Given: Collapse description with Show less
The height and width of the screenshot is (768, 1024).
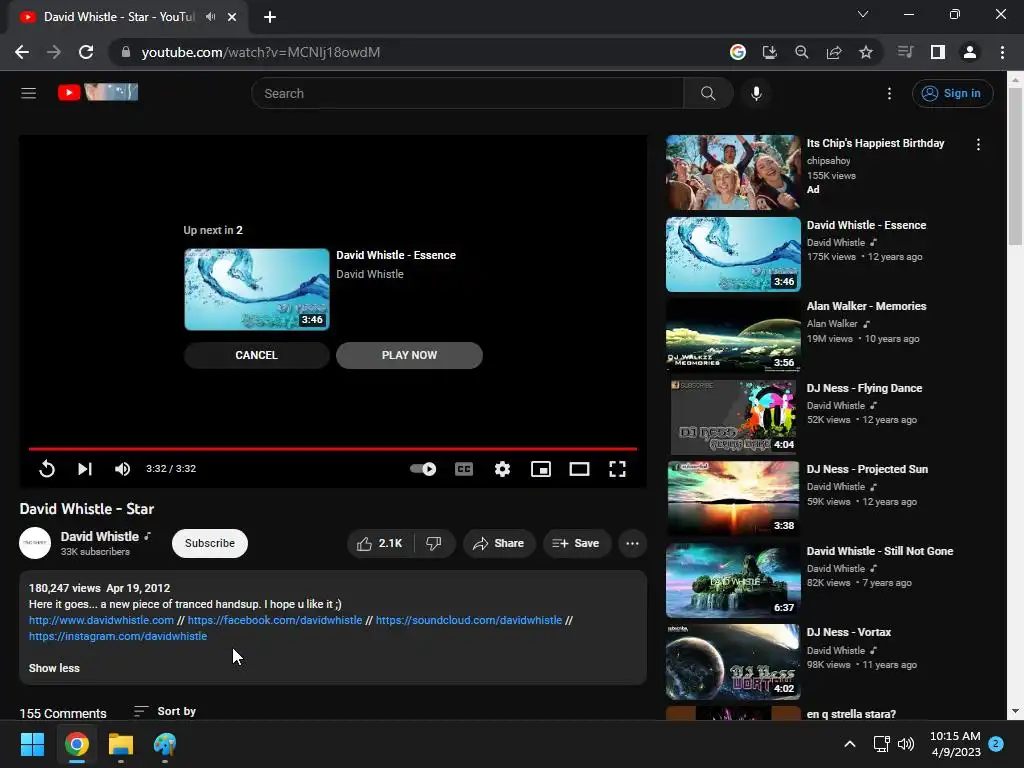Looking at the screenshot, I should click(54, 668).
